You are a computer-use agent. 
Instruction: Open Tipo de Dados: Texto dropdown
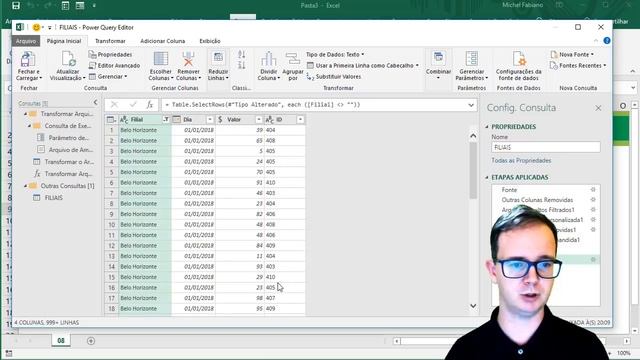[335, 54]
